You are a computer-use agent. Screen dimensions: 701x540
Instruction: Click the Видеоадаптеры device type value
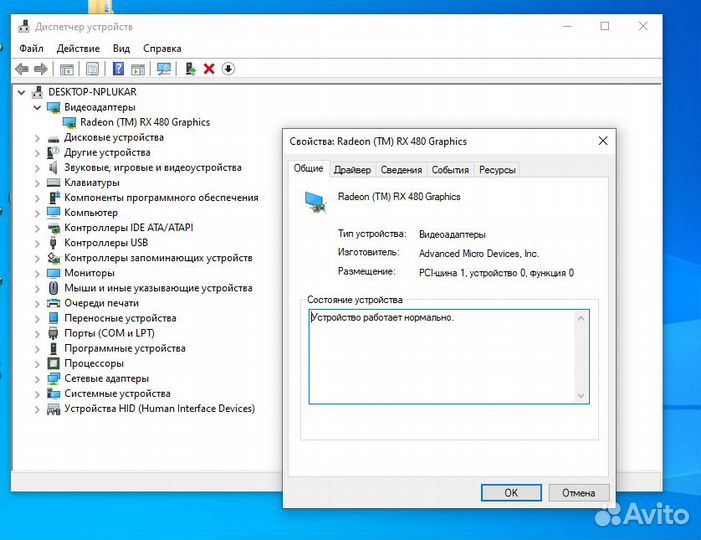[x=452, y=234]
